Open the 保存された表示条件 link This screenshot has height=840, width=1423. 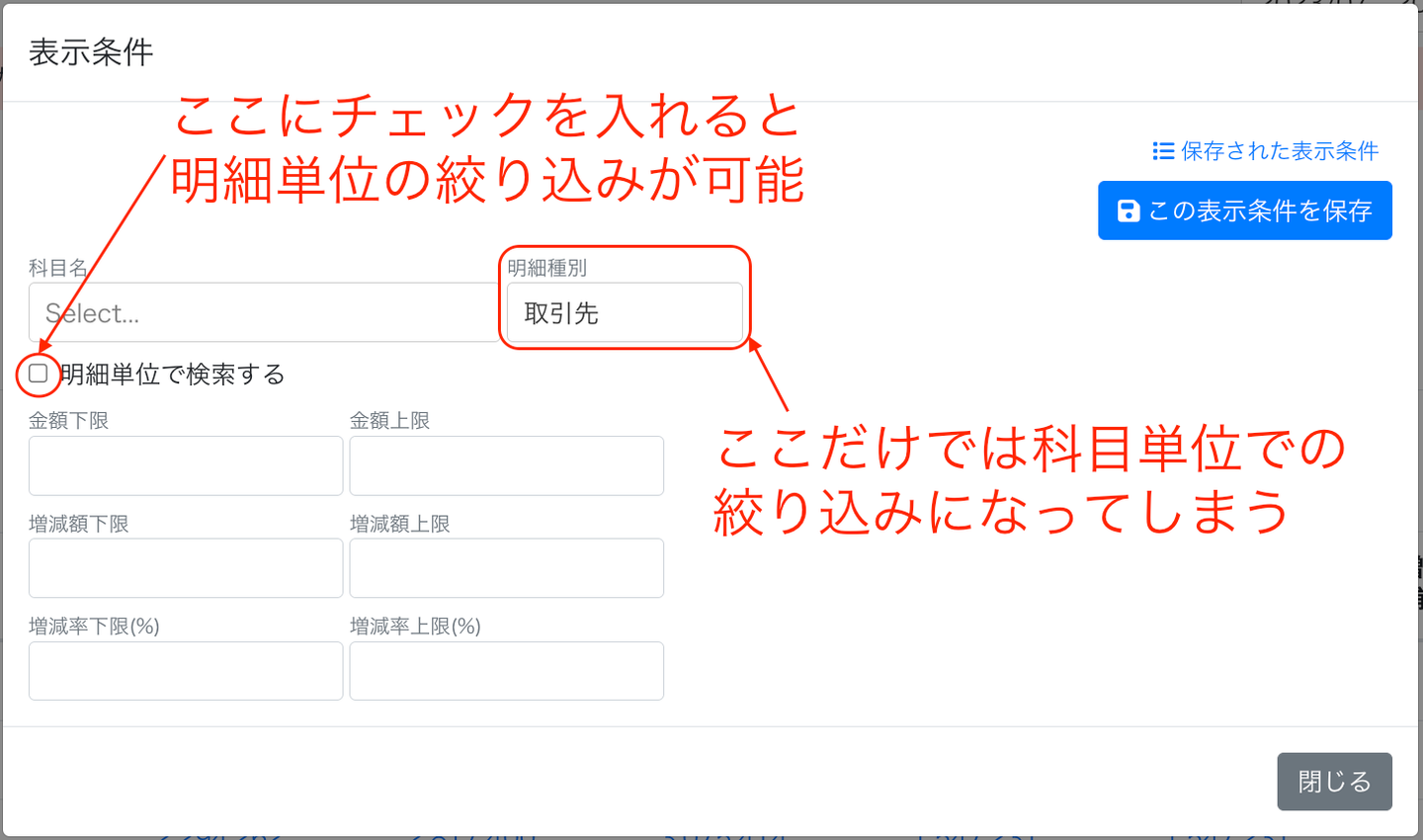[1266, 151]
